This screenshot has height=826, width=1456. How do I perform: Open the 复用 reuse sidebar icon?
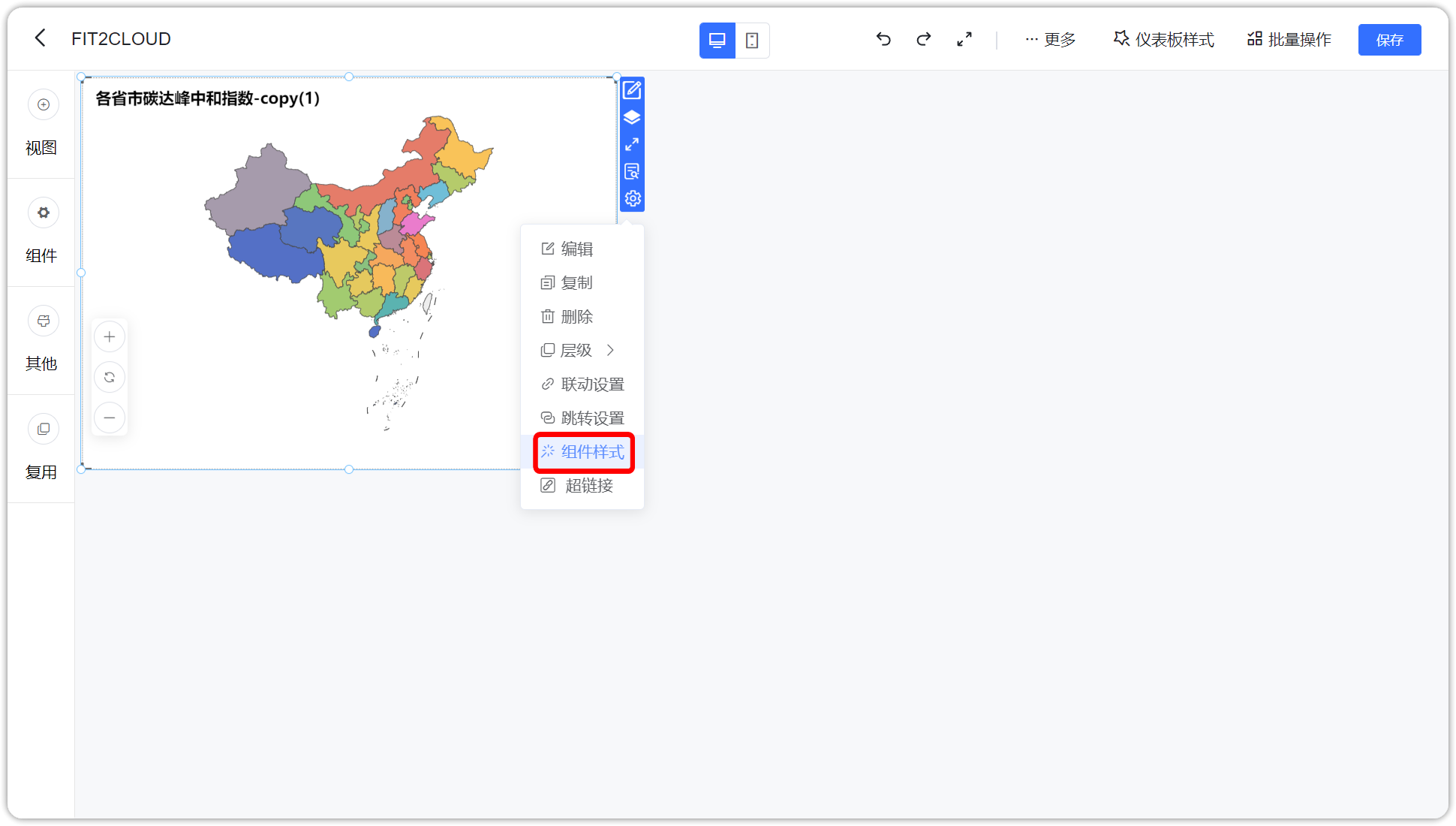[x=44, y=430]
